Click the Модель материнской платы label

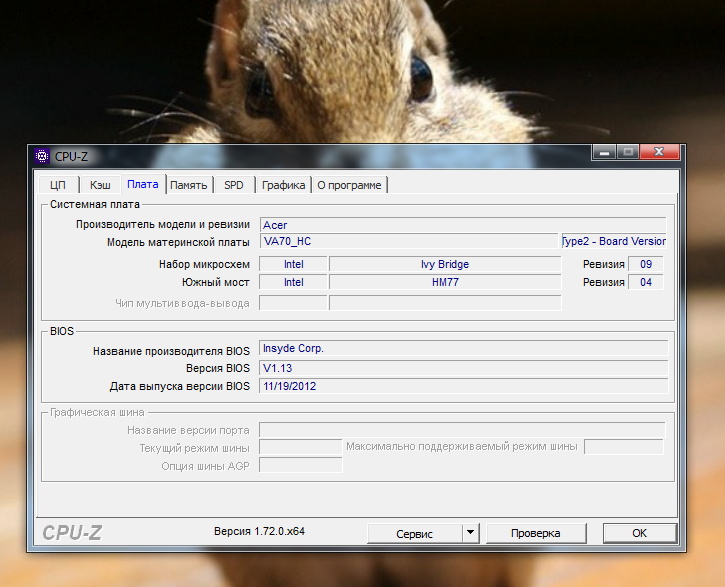coord(178,242)
